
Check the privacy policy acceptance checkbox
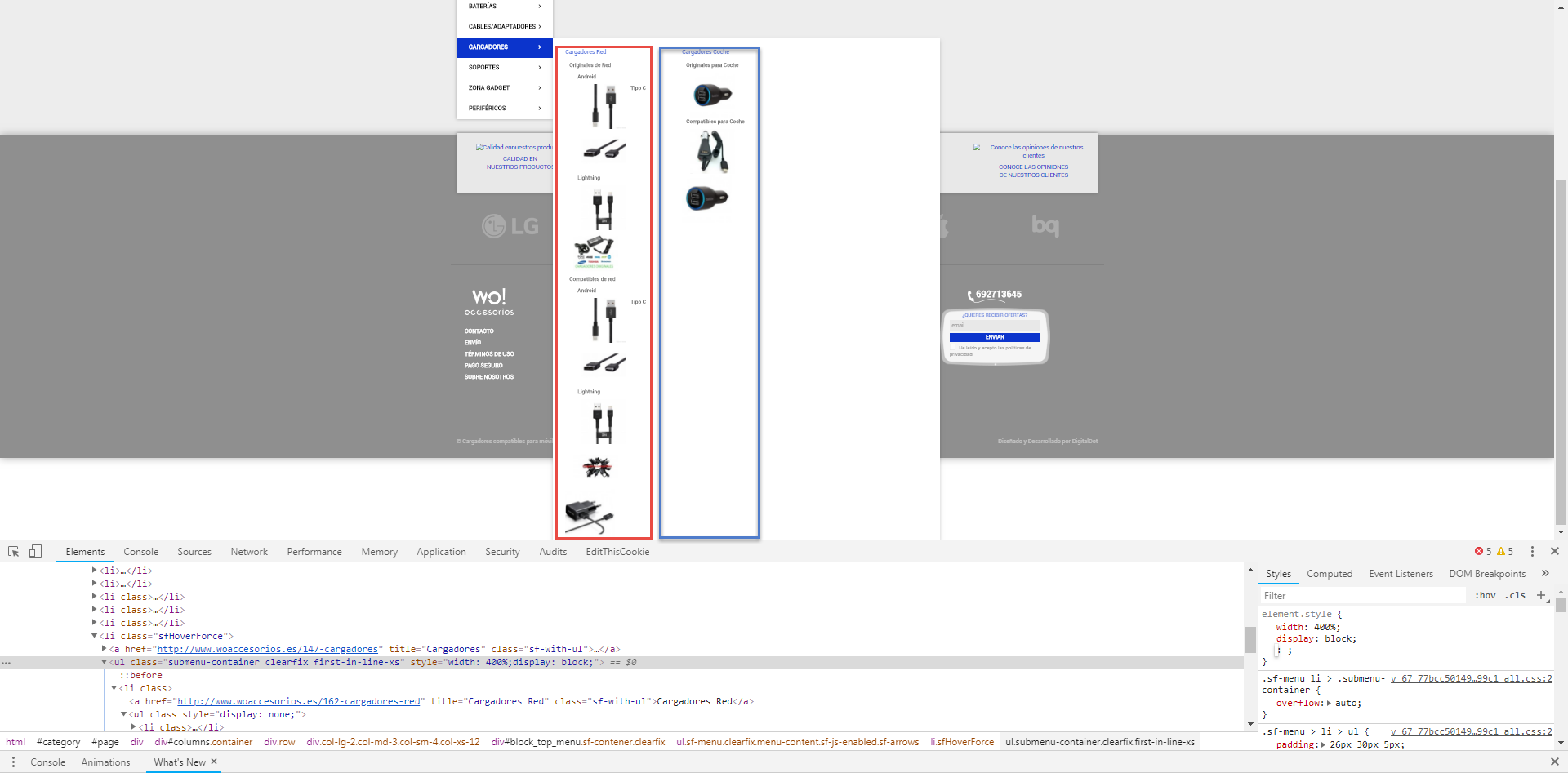(953, 348)
